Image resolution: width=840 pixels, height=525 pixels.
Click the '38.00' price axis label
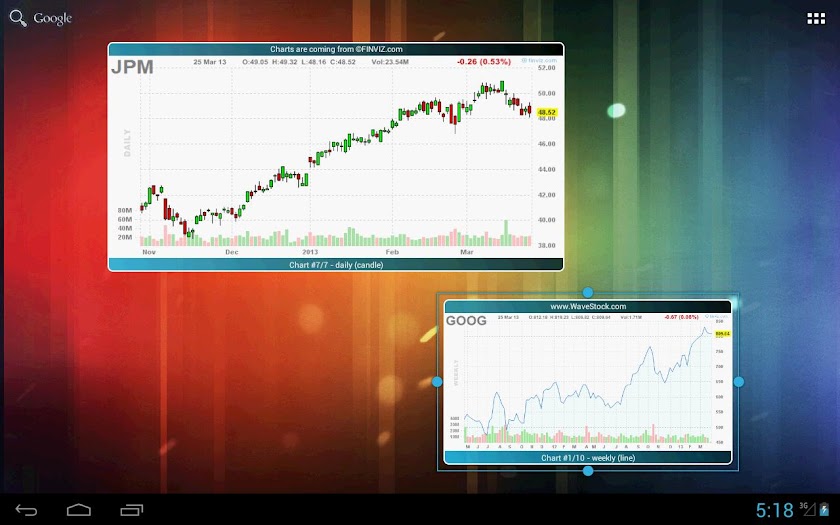point(546,245)
